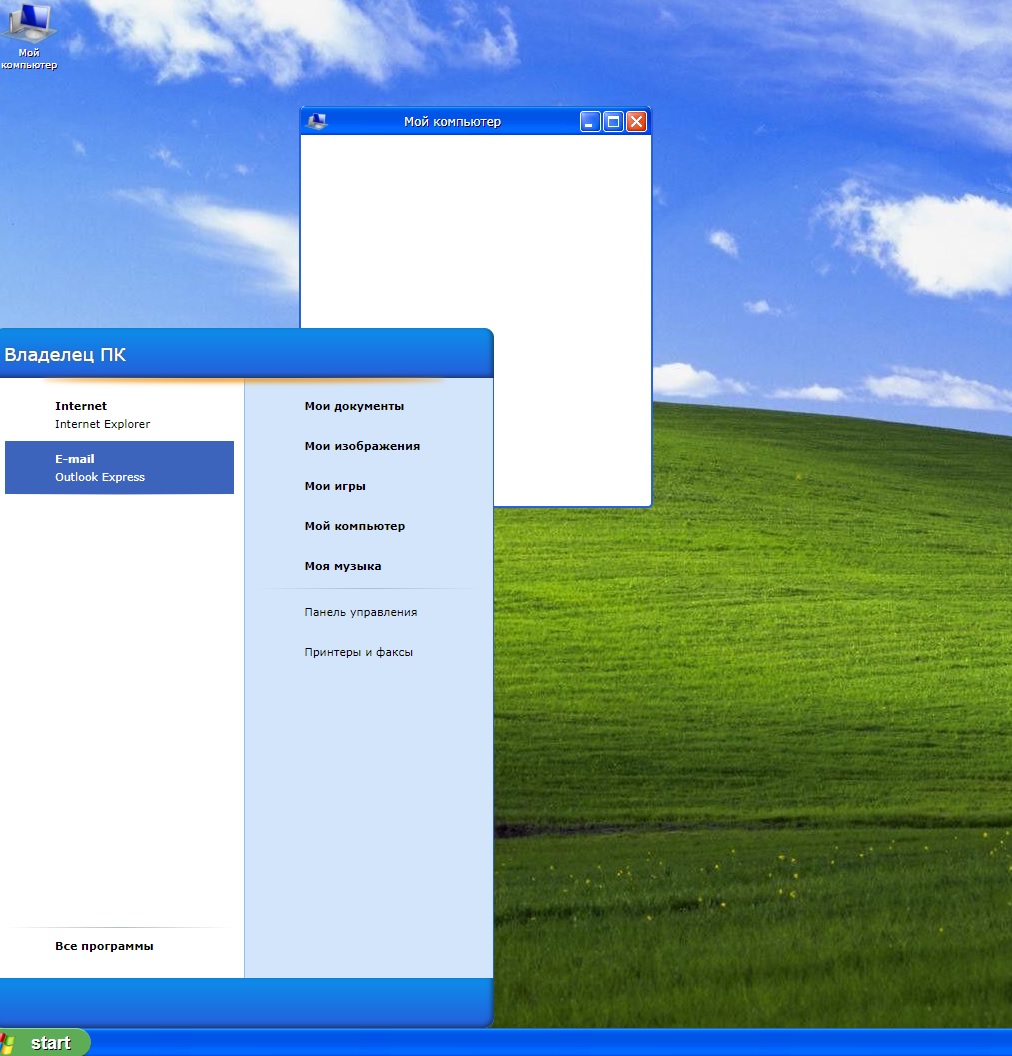Minimize the Мой компьютер window
This screenshot has width=1012, height=1056.
tap(590, 122)
